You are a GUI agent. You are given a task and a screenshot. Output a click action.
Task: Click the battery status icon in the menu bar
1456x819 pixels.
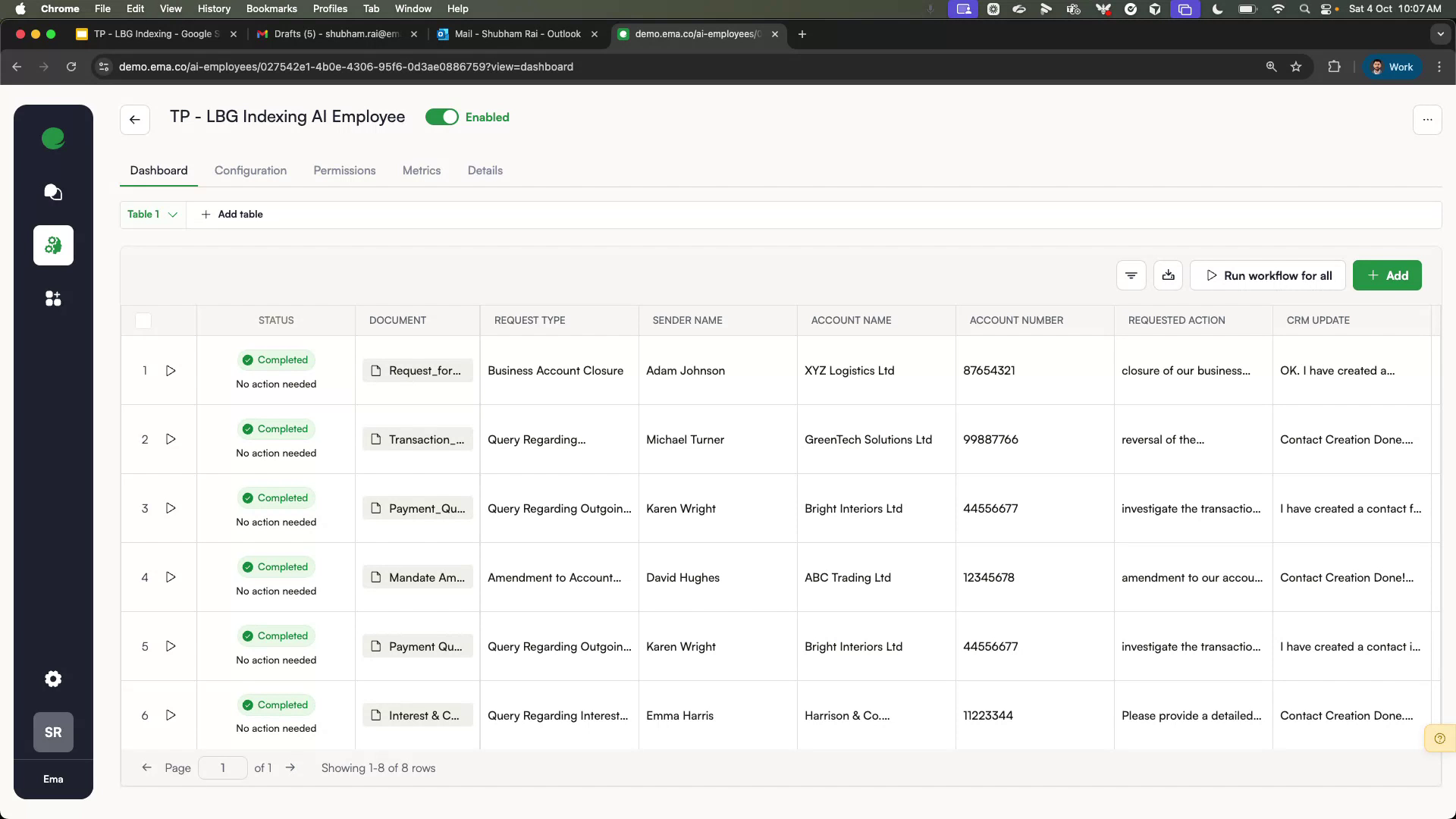1246,9
